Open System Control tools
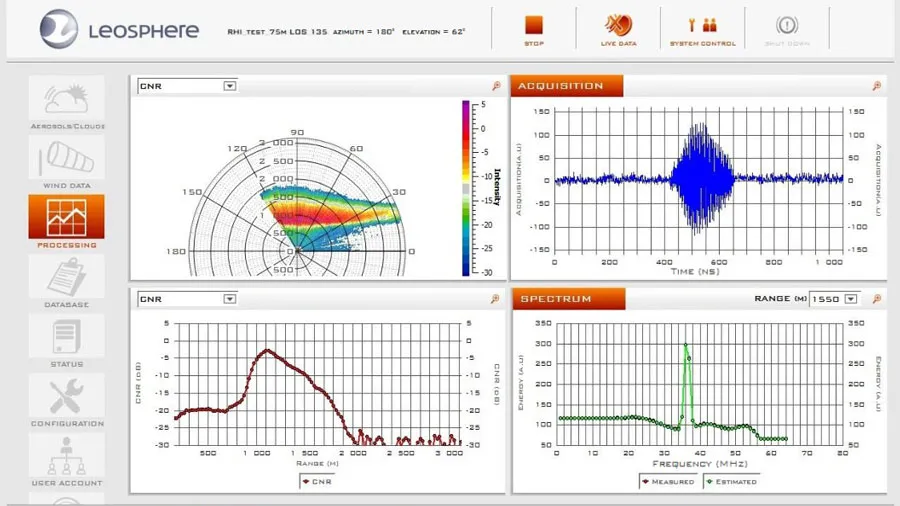The height and width of the screenshot is (506, 900). point(703,25)
